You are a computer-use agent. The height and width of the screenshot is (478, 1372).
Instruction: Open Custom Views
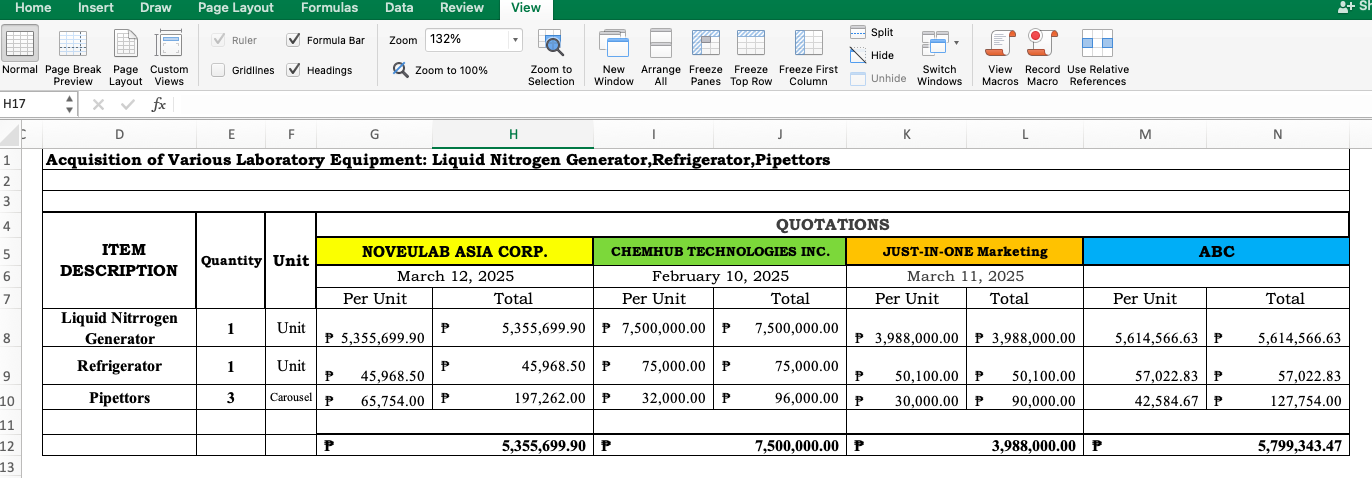(x=169, y=58)
